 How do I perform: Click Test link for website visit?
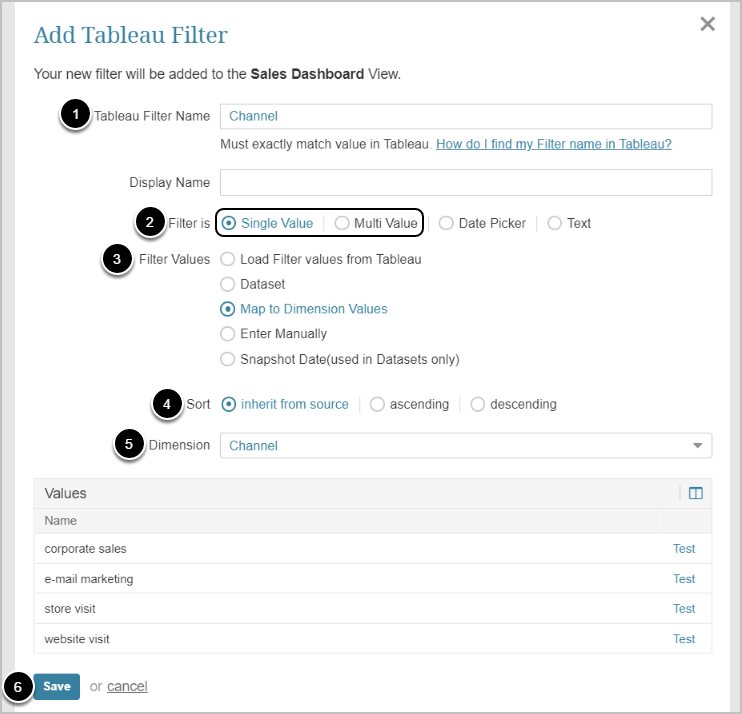coord(684,639)
